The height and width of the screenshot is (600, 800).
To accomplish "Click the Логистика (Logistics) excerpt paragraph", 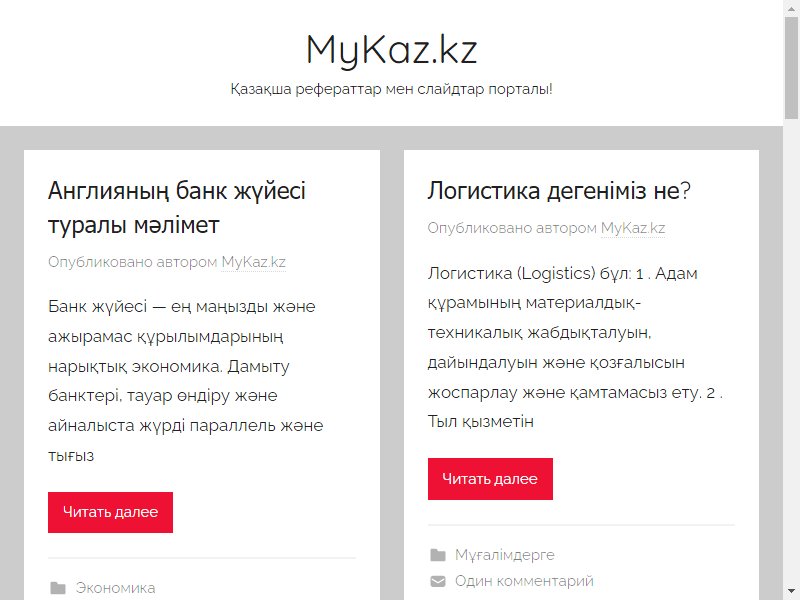I will pyautogui.click(x=576, y=347).
